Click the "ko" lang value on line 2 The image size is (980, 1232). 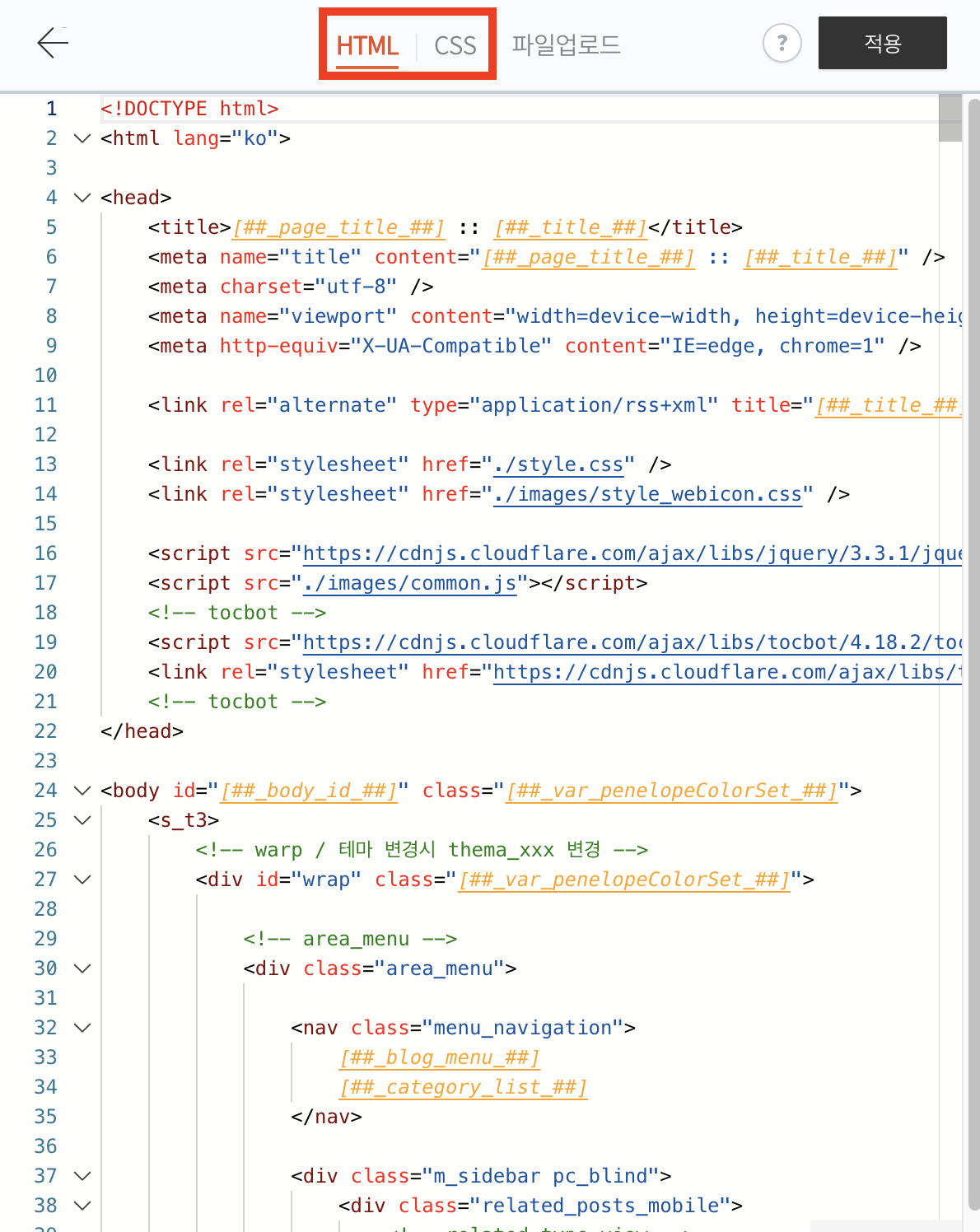(255, 138)
